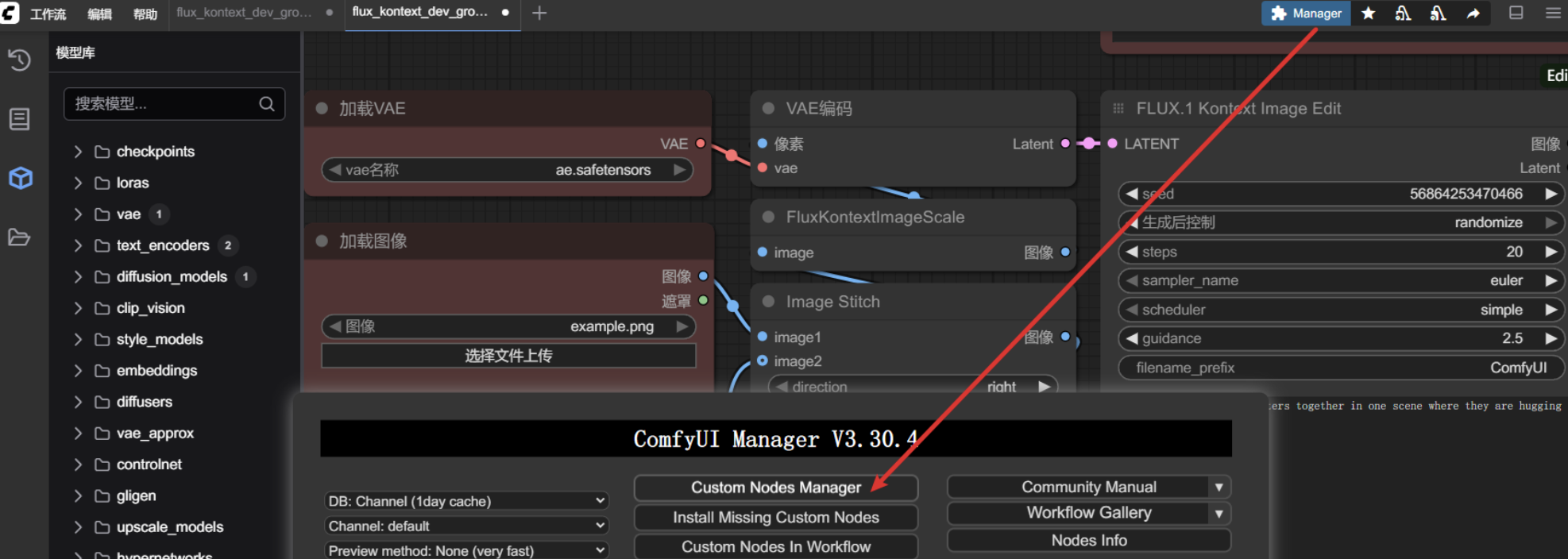
Task: Expand the vae folder chevron
Action: click(x=78, y=214)
